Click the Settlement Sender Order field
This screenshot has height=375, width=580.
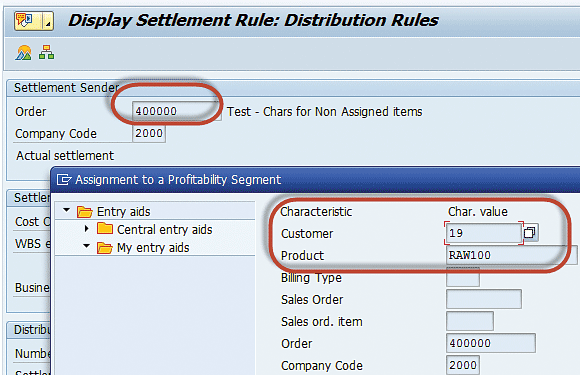click(x=177, y=111)
